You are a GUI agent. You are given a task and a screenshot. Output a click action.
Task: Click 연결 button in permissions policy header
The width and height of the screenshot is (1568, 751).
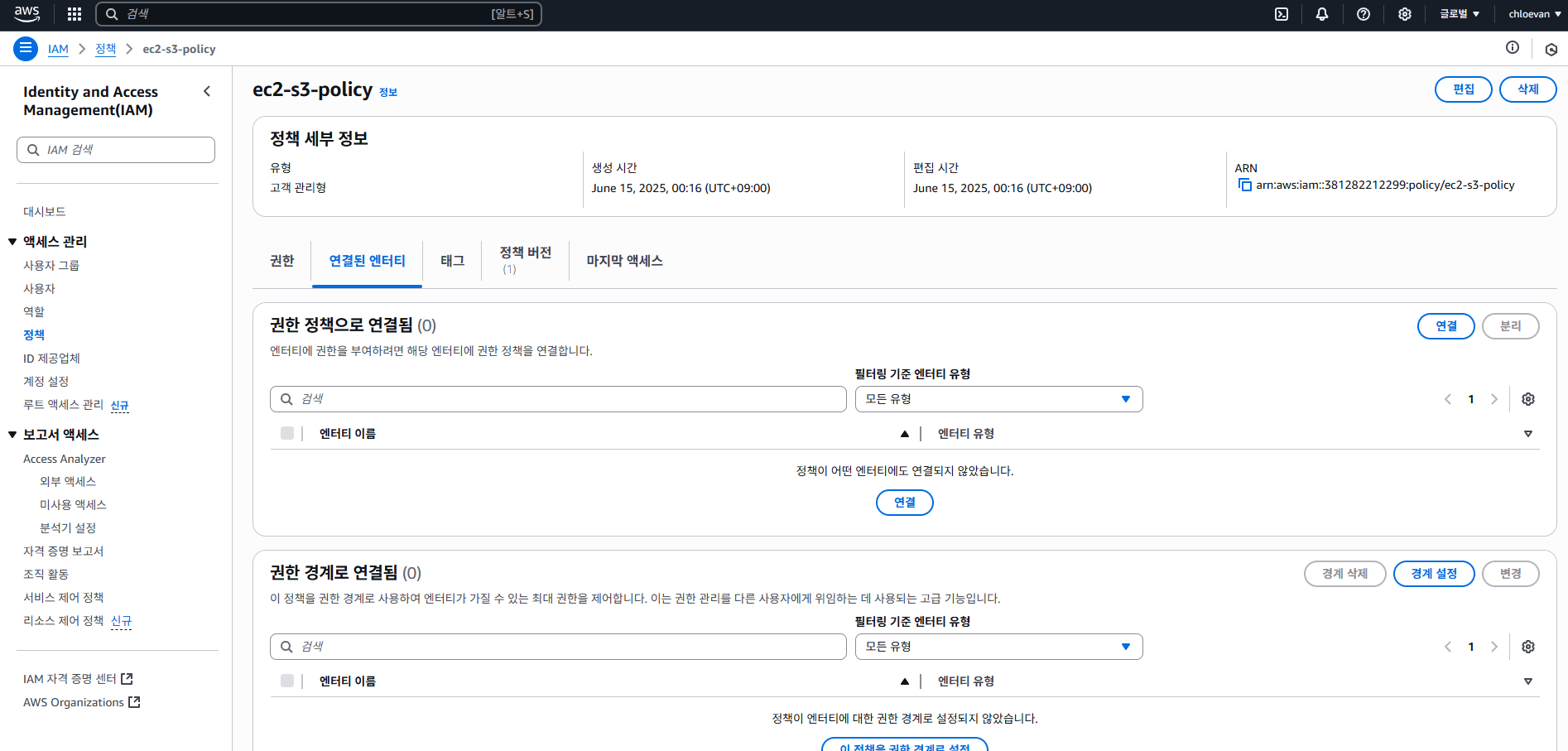tap(1445, 326)
